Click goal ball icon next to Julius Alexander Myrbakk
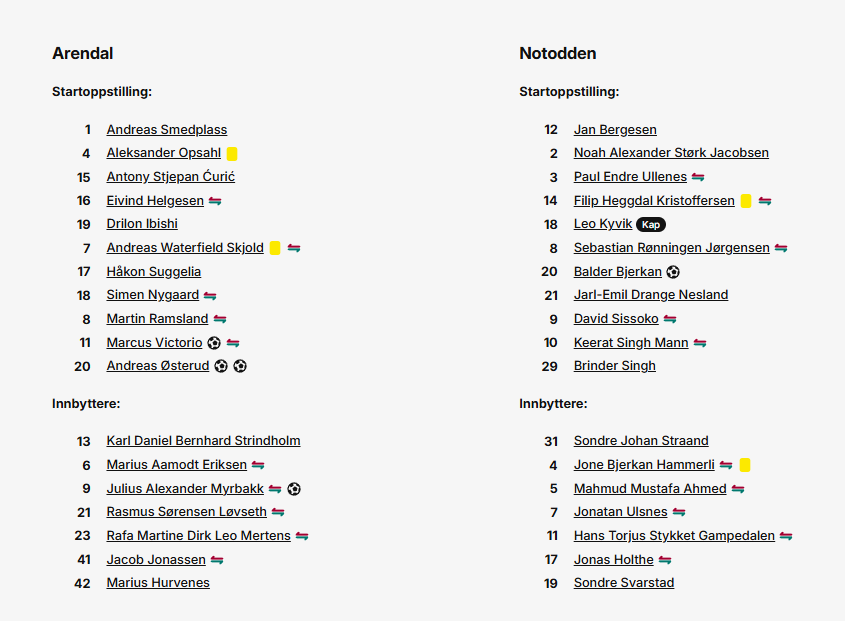 click(x=294, y=489)
